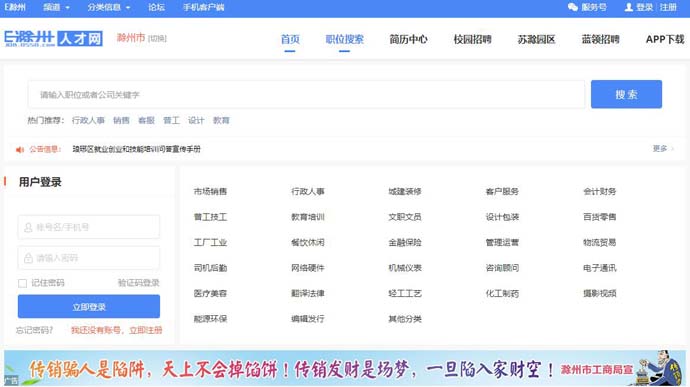Click the 注册 link at top right

click(668, 7)
